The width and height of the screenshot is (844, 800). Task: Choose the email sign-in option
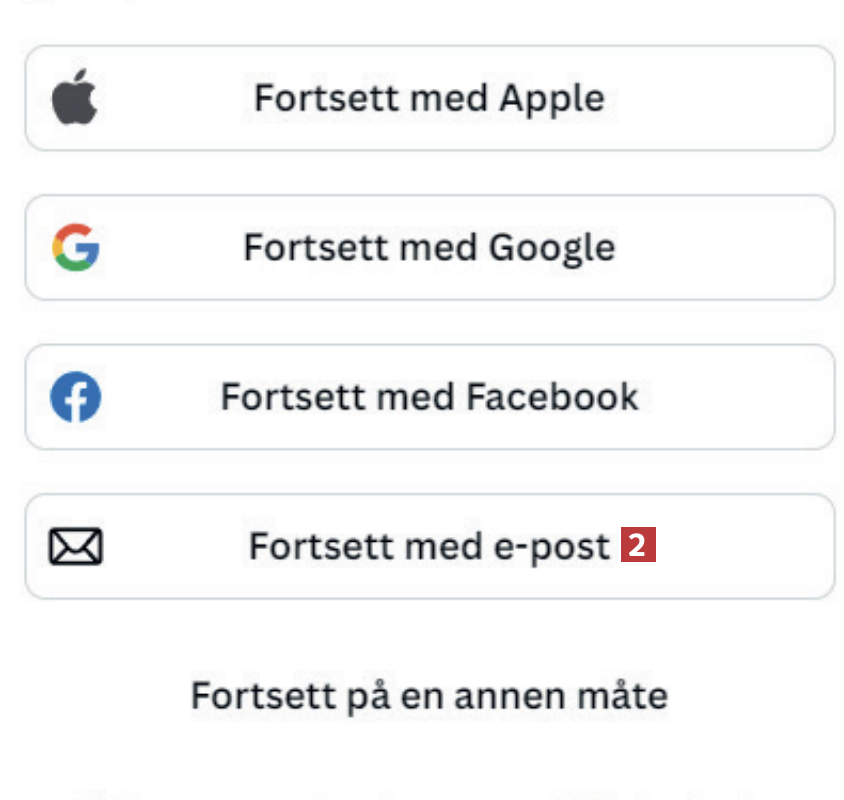429,546
